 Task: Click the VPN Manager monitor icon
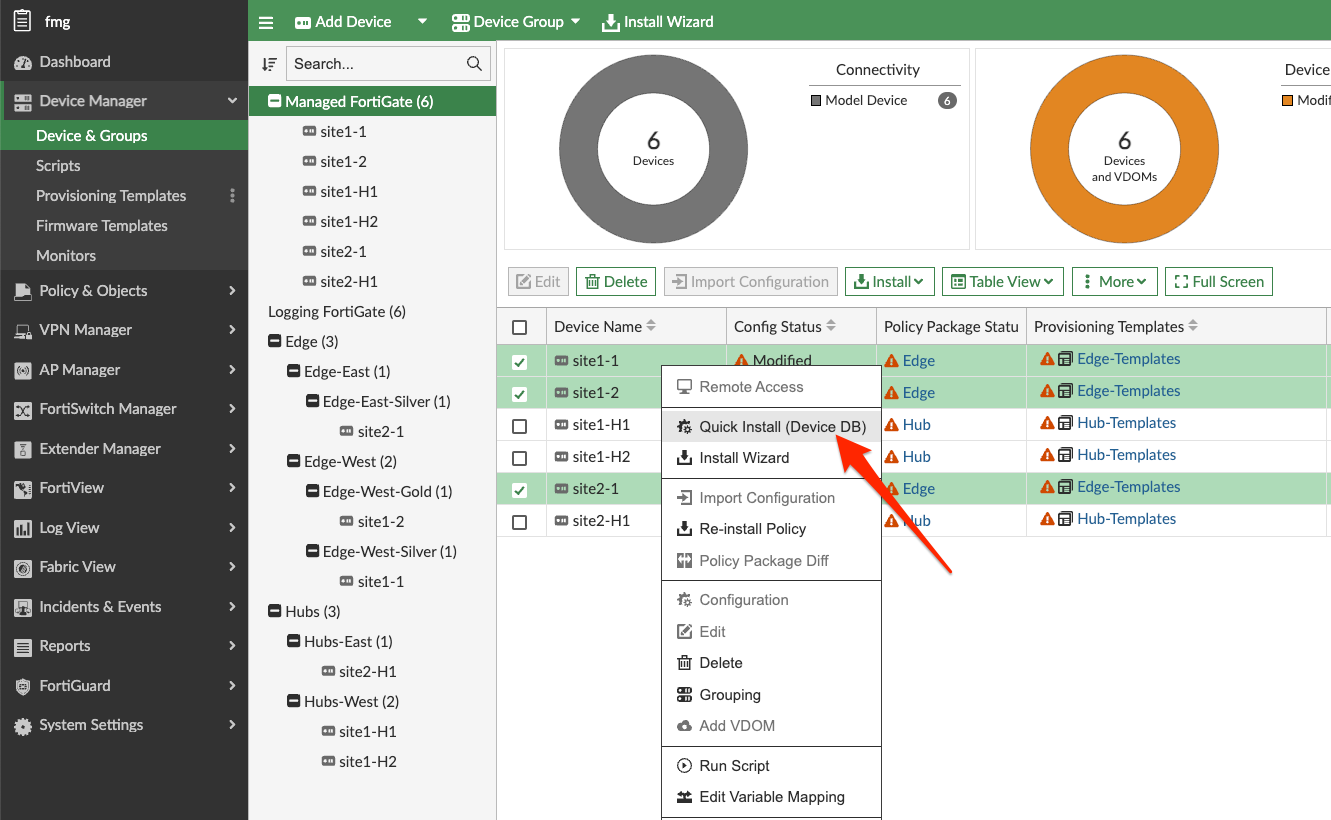click(x=22, y=330)
